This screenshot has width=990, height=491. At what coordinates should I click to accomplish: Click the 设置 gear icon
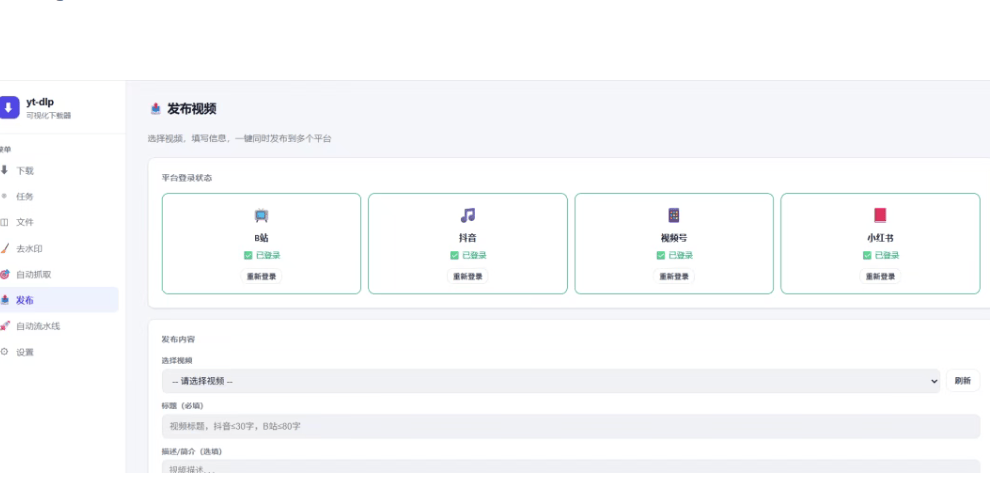click(4, 352)
